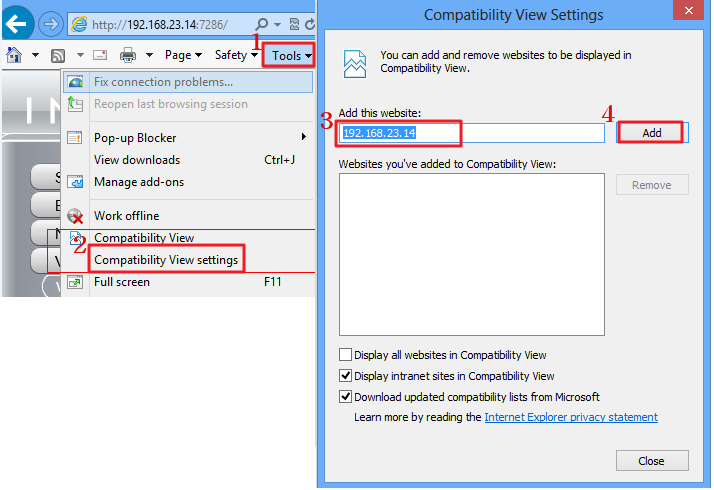Select Reopen last browsing session
714x490 pixels.
[x=188, y=104]
